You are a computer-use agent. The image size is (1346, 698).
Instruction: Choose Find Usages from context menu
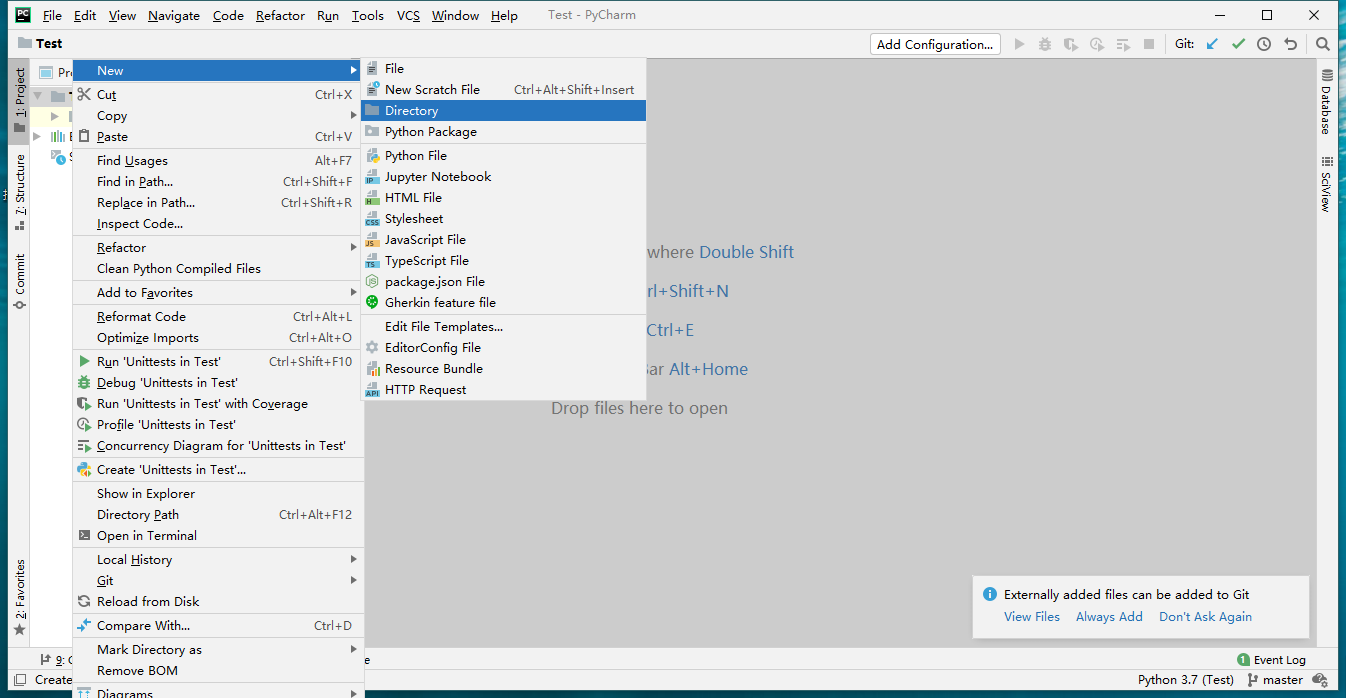pyautogui.click(x=218, y=161)
